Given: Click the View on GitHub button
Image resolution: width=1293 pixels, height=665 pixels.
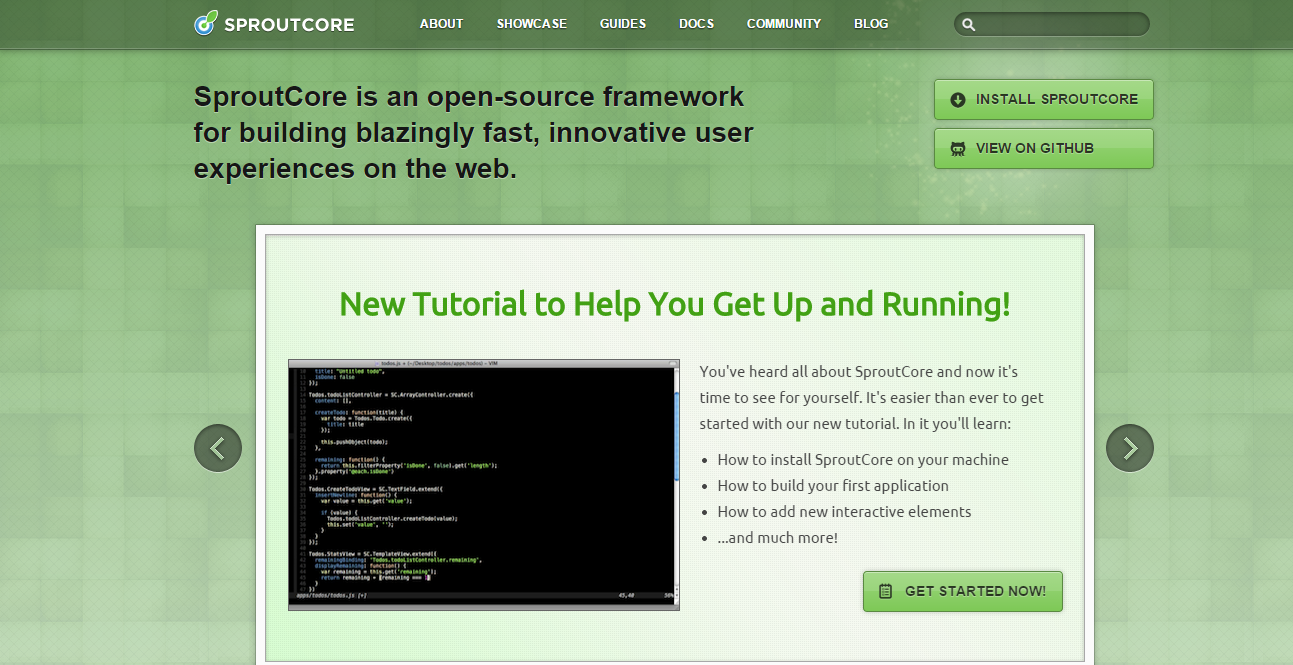Looking at the screenshot, I should coord(1044,148).
